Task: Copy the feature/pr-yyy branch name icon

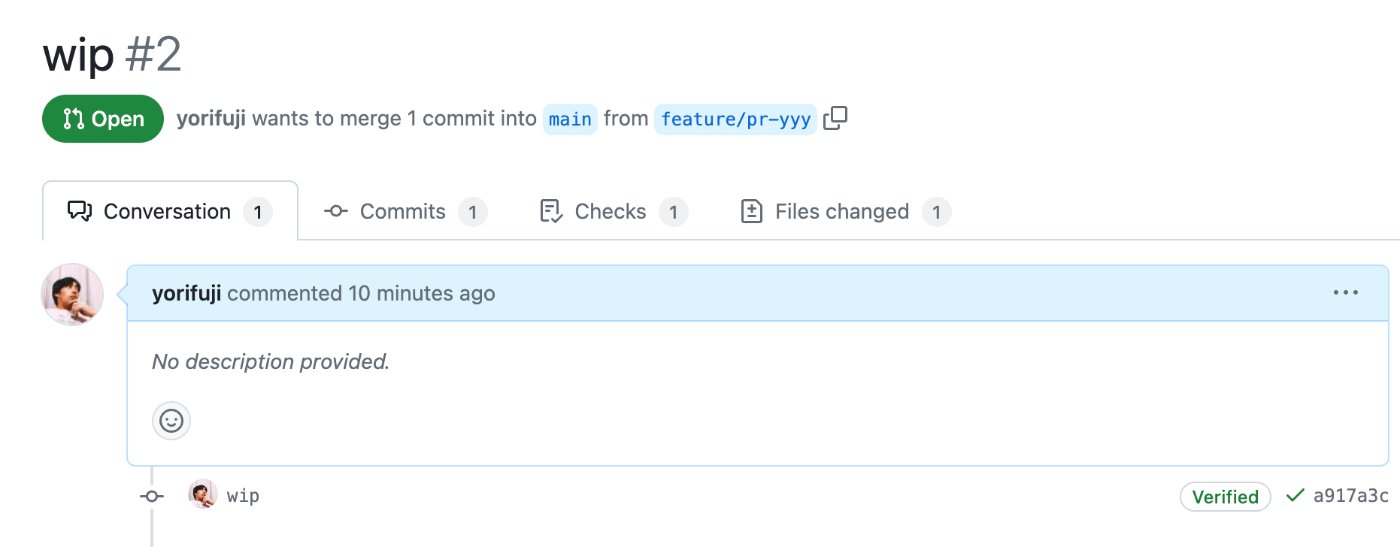Action: click(835, 118)
